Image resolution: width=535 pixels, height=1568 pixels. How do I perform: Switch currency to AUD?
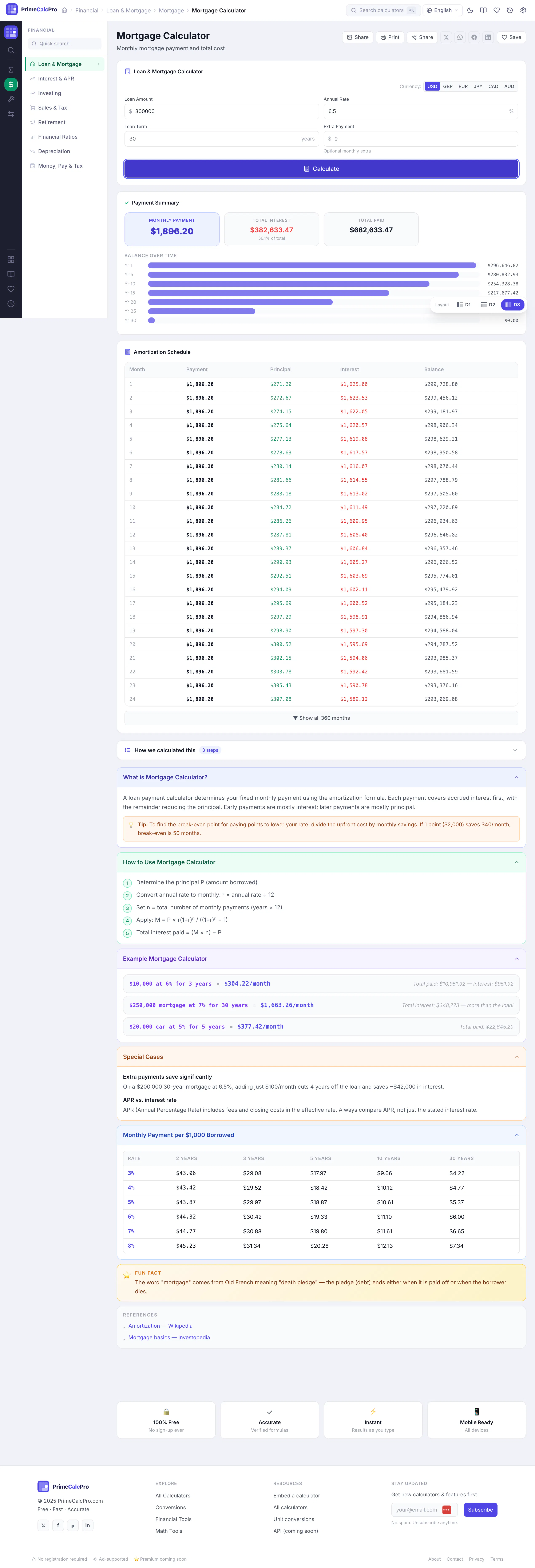tap(510, 86)
